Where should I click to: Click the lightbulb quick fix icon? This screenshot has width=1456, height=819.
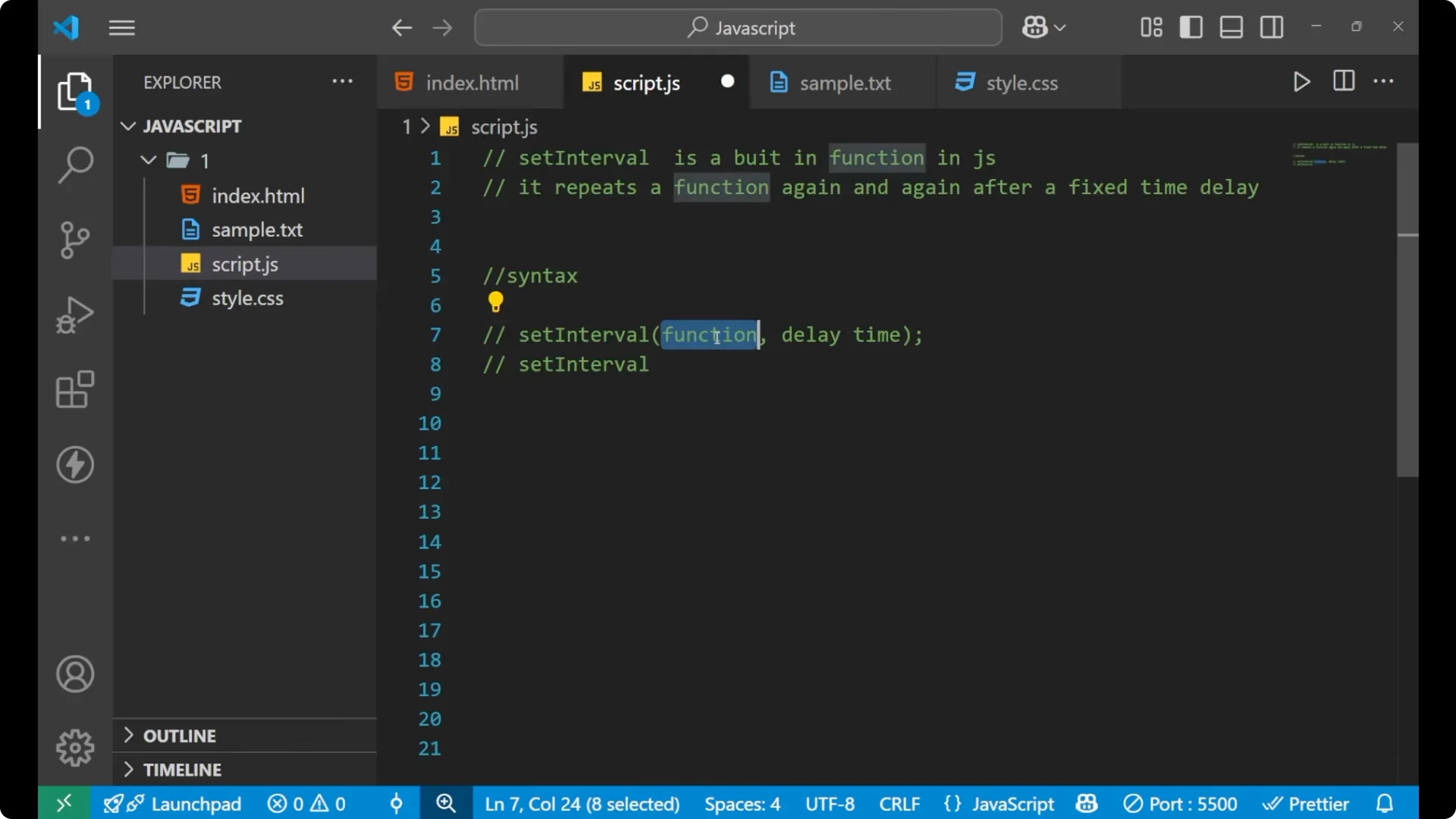click(x=495, y=302)
